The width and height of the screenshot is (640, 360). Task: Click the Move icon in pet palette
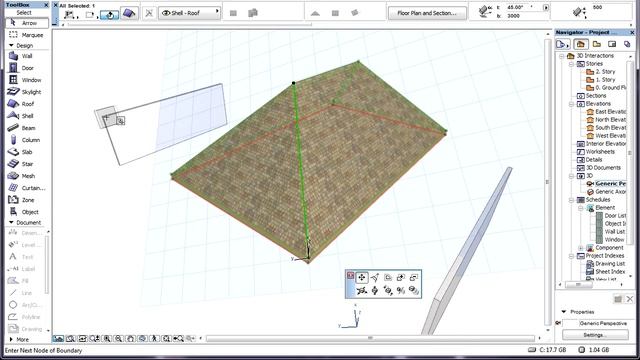click(x=362, y=278)
